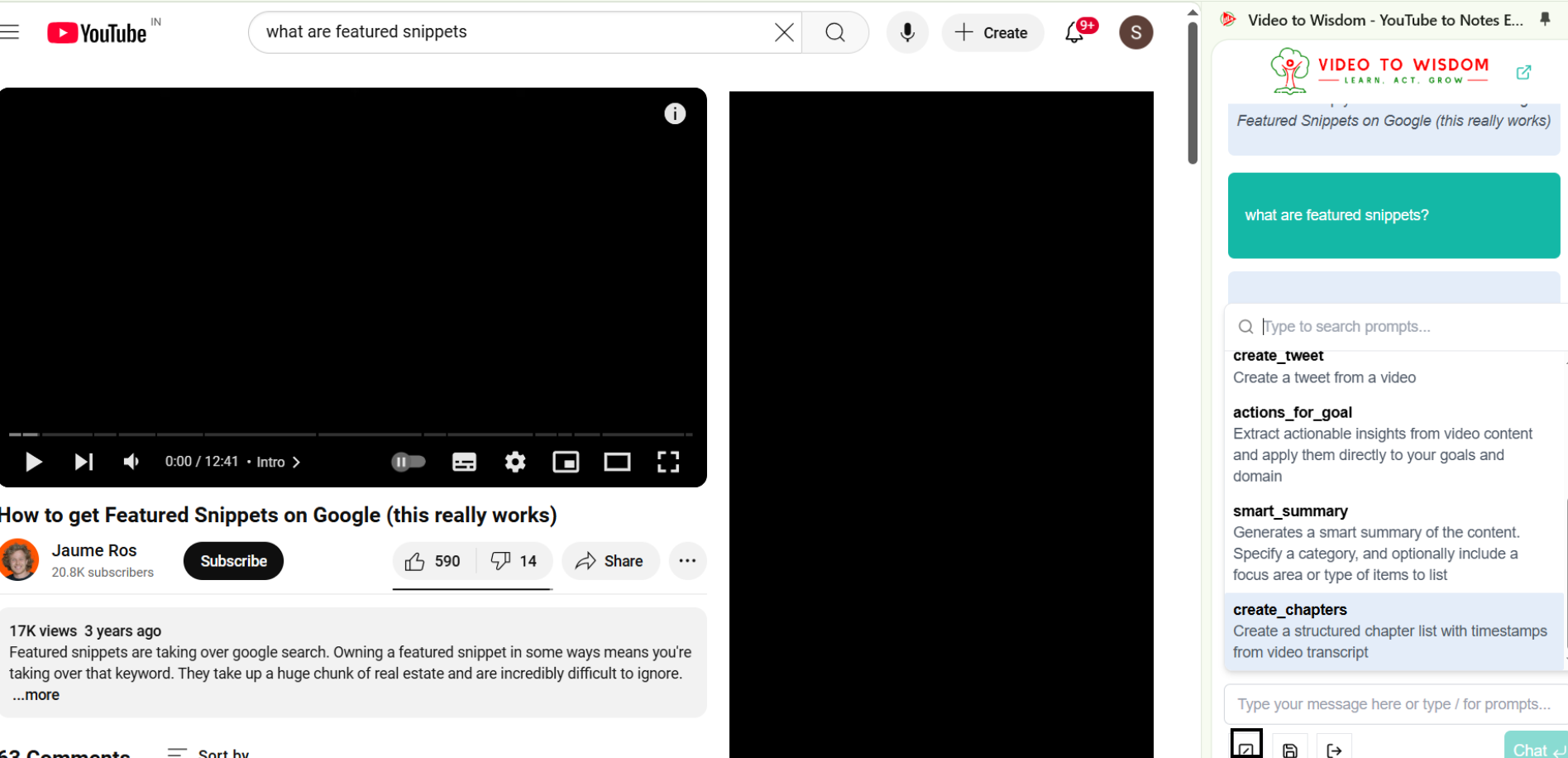Open the Create button
1568x758 pixels.
pyautogui.click(x=992, y=32)
